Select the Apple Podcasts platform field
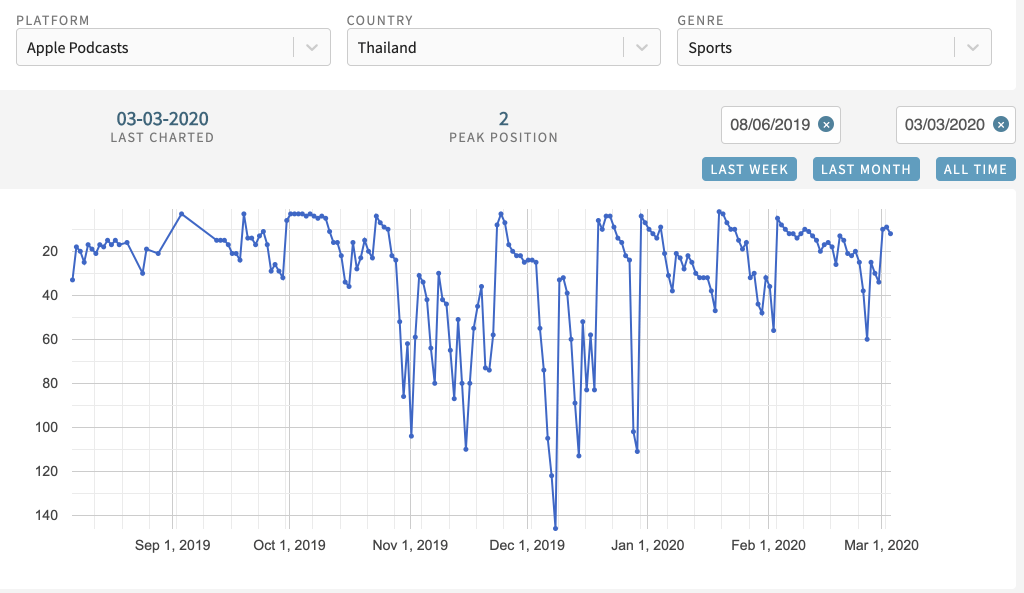 (x=155, y=47)
